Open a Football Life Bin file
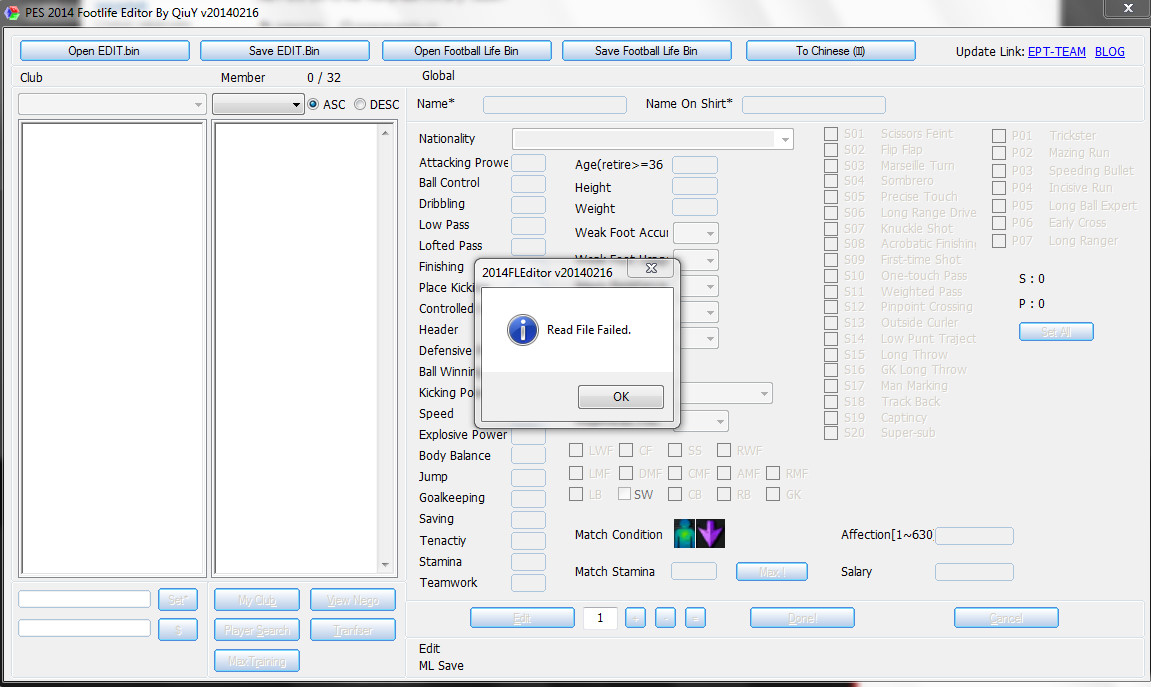Viewport: 1151px width, 687px height. coord(466,51)
